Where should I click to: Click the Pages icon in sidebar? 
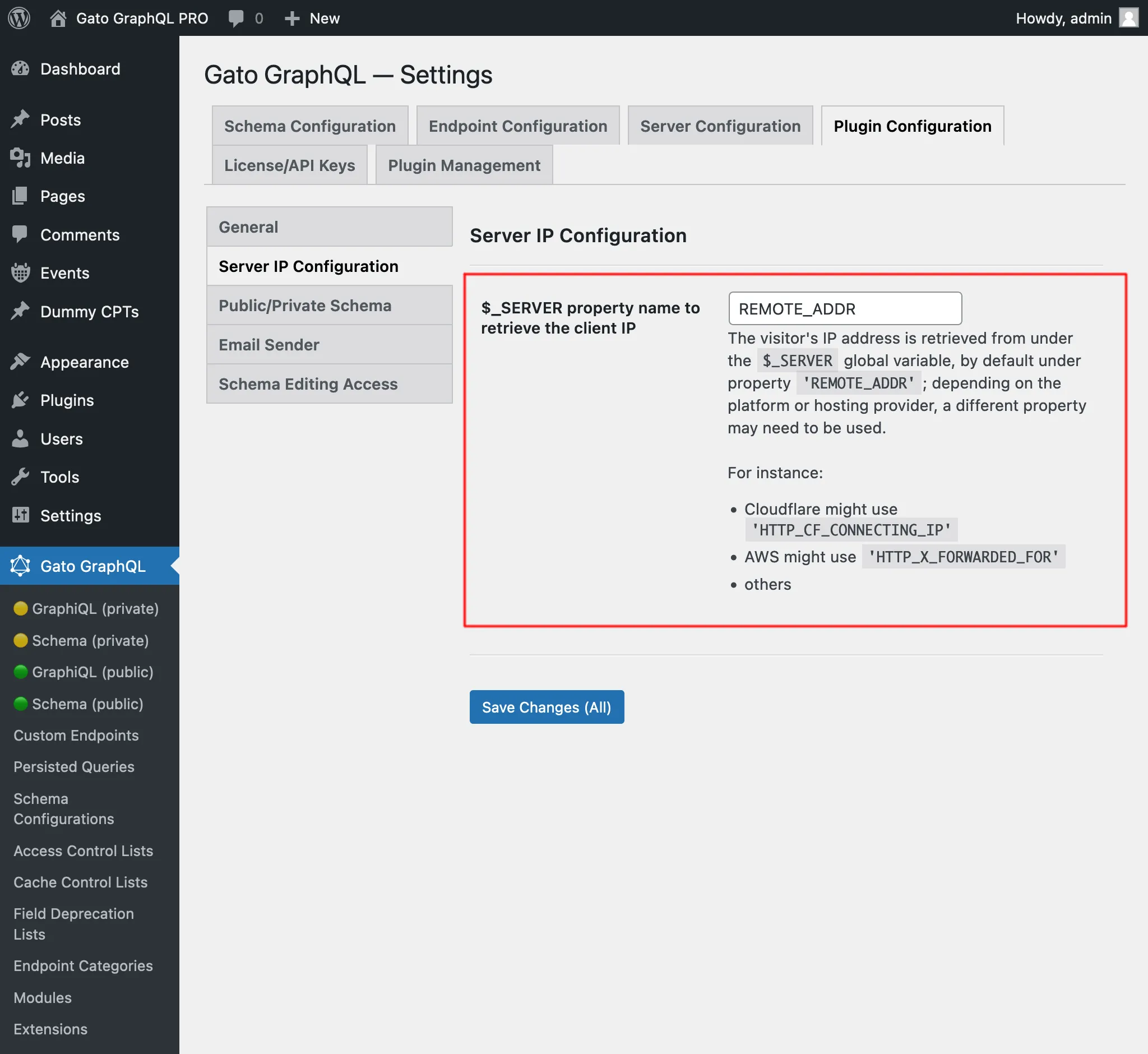click(x=21, y=196)
